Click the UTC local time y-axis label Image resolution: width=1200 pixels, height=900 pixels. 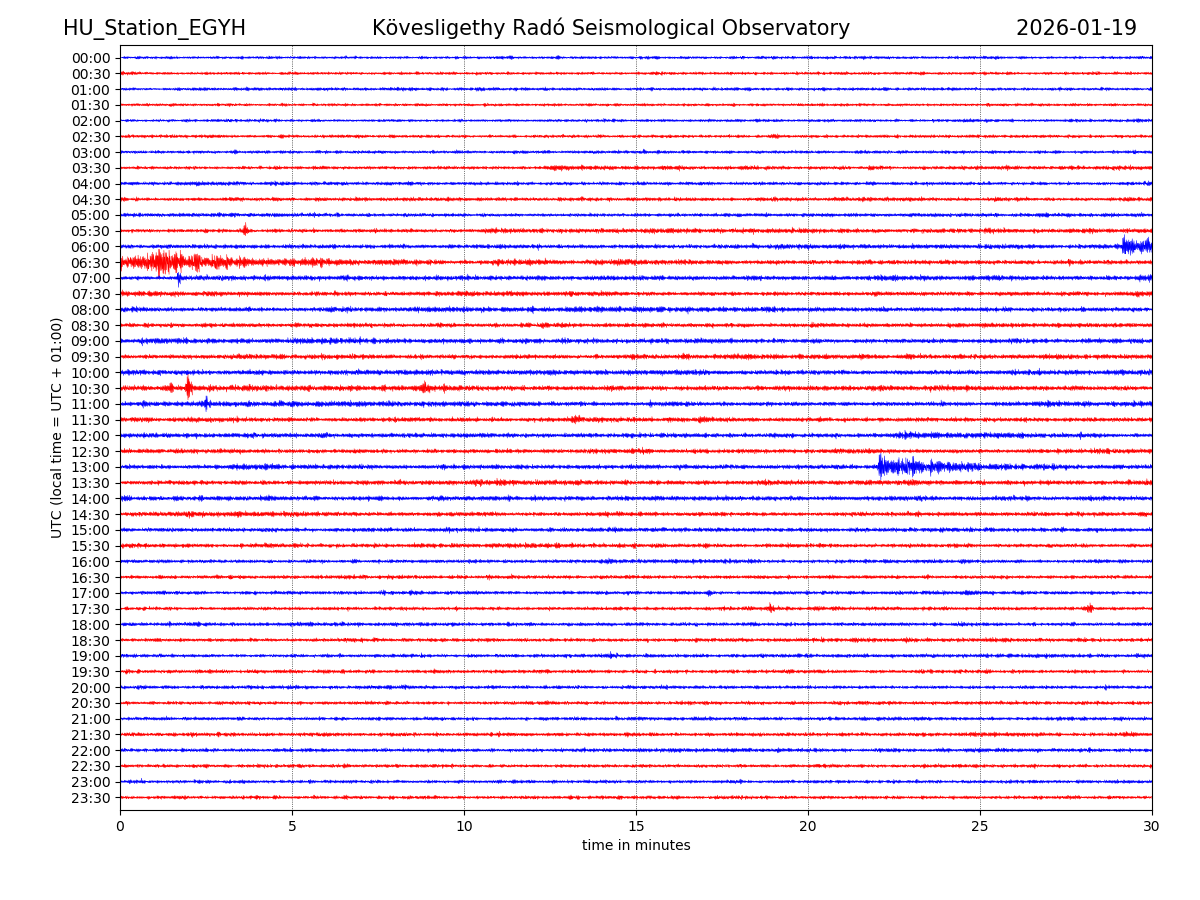point(57,427)
